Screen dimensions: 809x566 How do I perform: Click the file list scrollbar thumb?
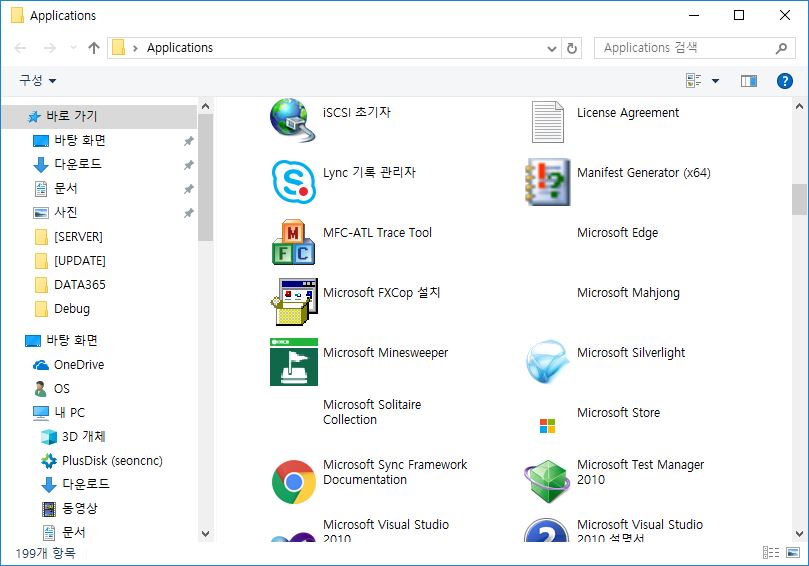(x=799, y=199)
